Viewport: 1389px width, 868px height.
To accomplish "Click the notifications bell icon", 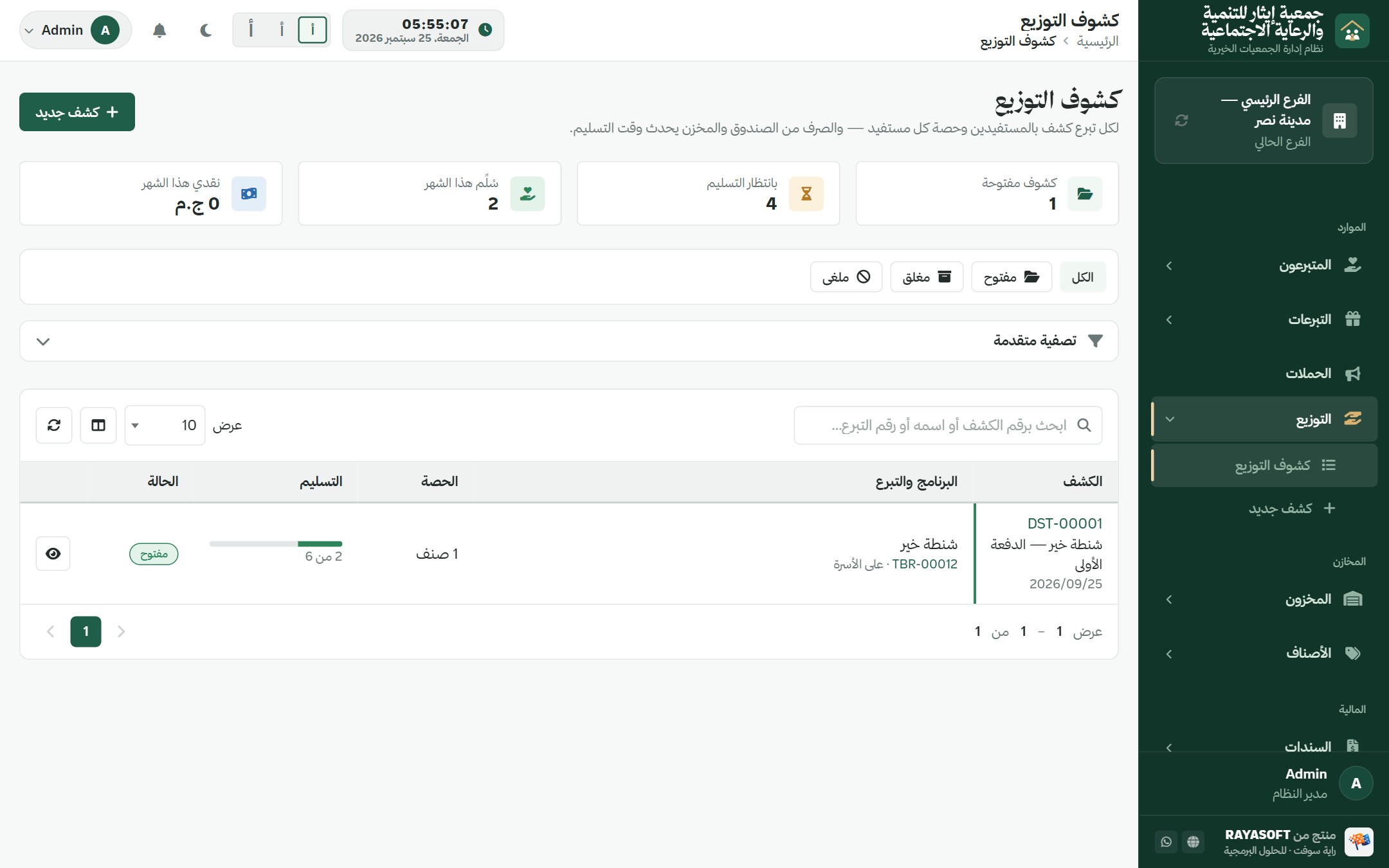I will click(159, 30).
